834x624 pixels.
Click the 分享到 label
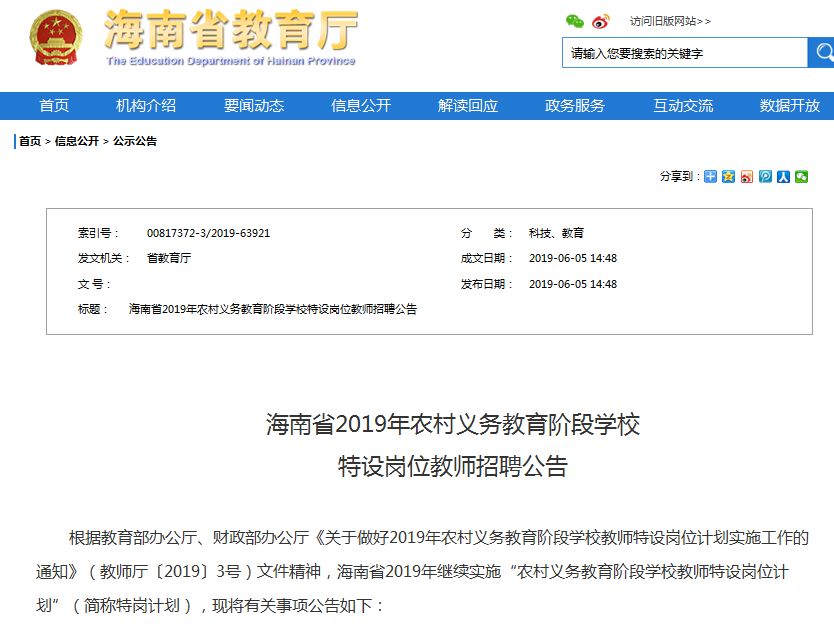pos(680,177)
